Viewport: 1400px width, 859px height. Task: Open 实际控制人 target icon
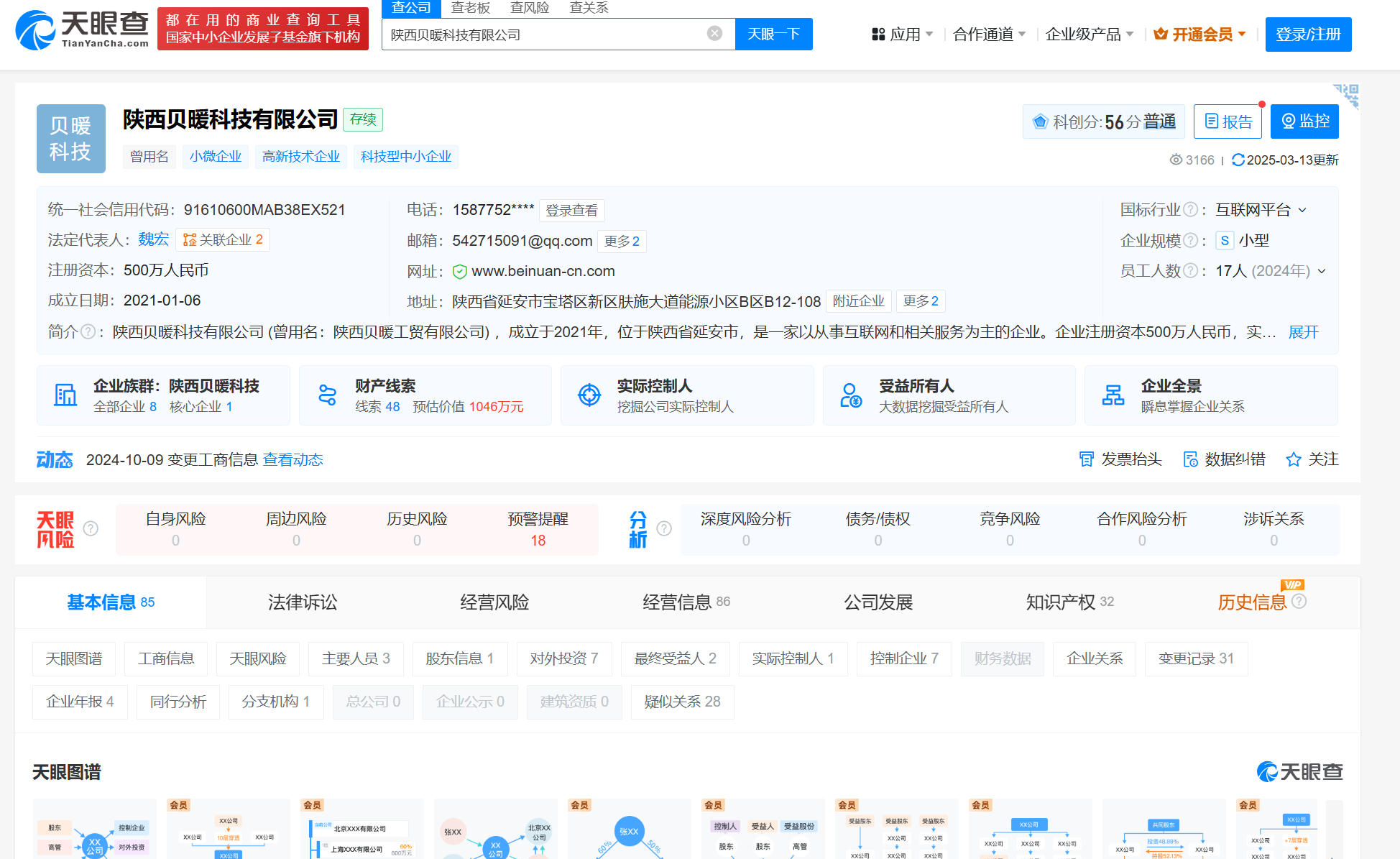tap(589, 395)
